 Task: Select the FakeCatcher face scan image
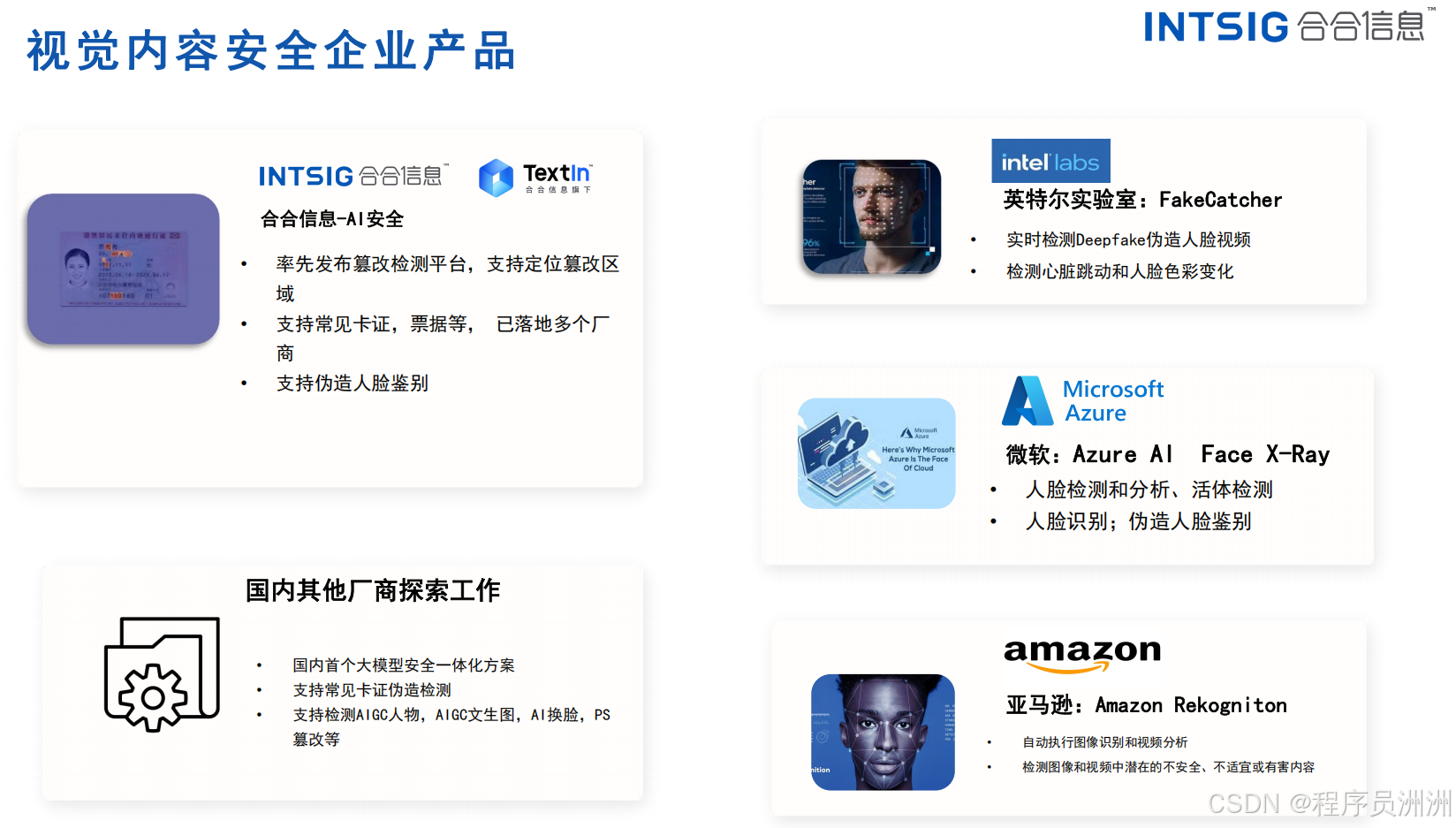871,216
